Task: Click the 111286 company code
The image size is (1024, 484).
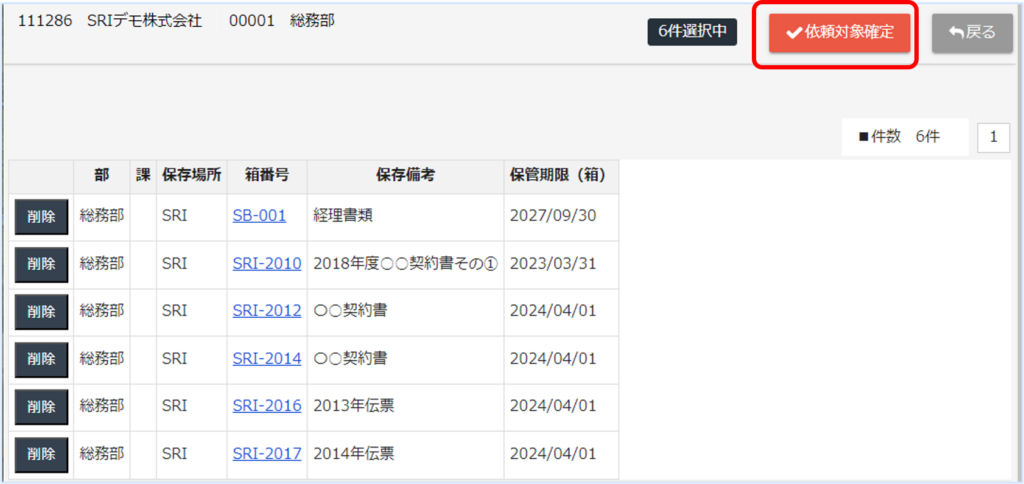Action: pos(45,22)
